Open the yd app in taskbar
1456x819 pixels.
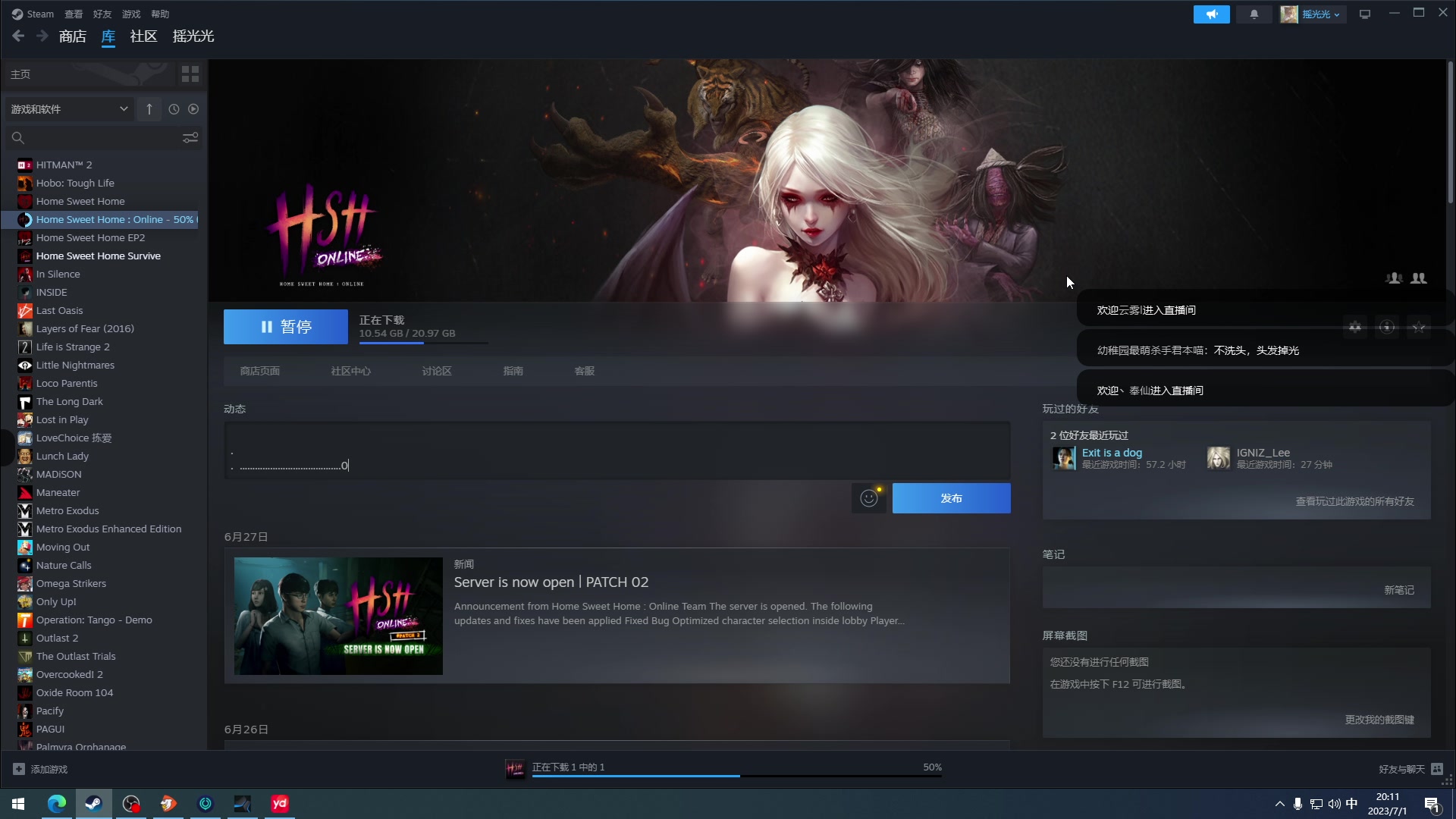[x=280, y=804]
